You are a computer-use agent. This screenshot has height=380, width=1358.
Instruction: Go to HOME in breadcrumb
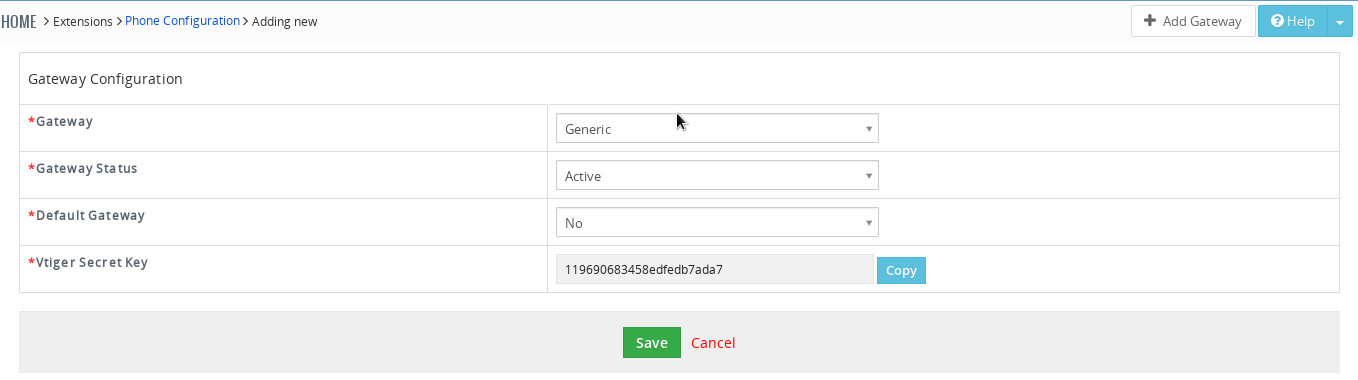click(x=19, y=21)
